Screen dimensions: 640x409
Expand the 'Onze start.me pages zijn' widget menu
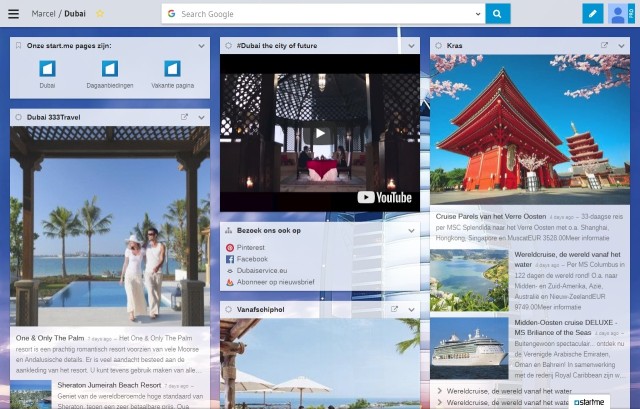point(201,46)
